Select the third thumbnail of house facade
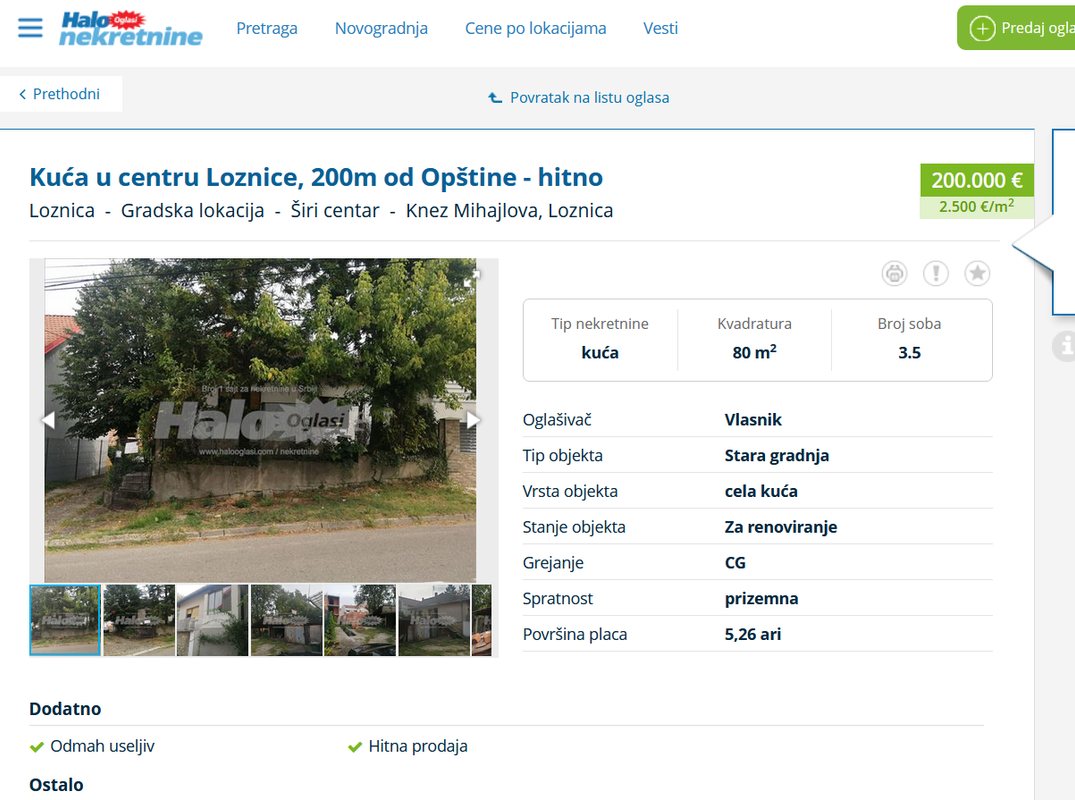This screenshot has width=1075, height=800. click(x=213, y=620)
